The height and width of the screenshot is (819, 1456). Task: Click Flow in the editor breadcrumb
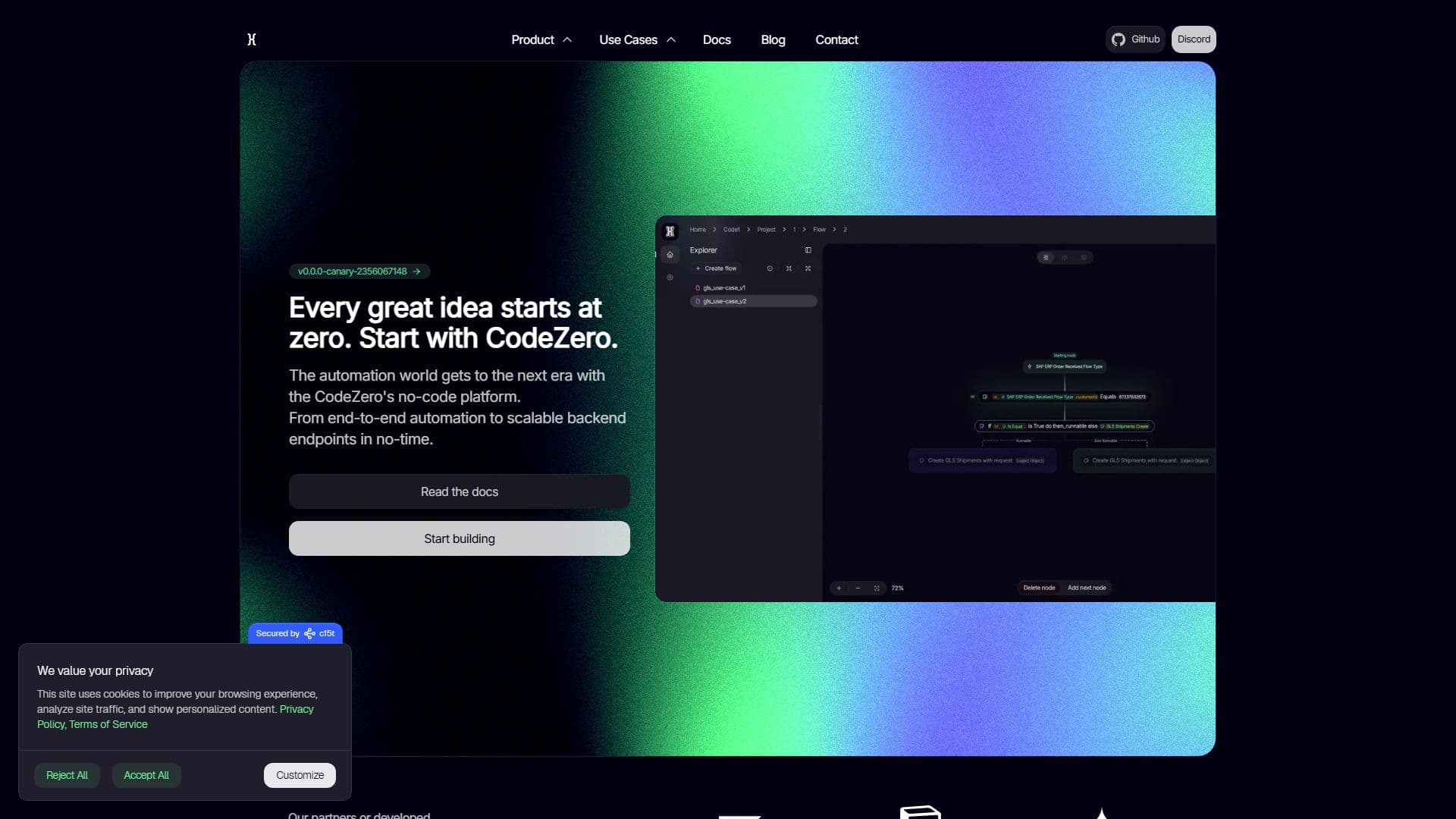coord(819,230)
